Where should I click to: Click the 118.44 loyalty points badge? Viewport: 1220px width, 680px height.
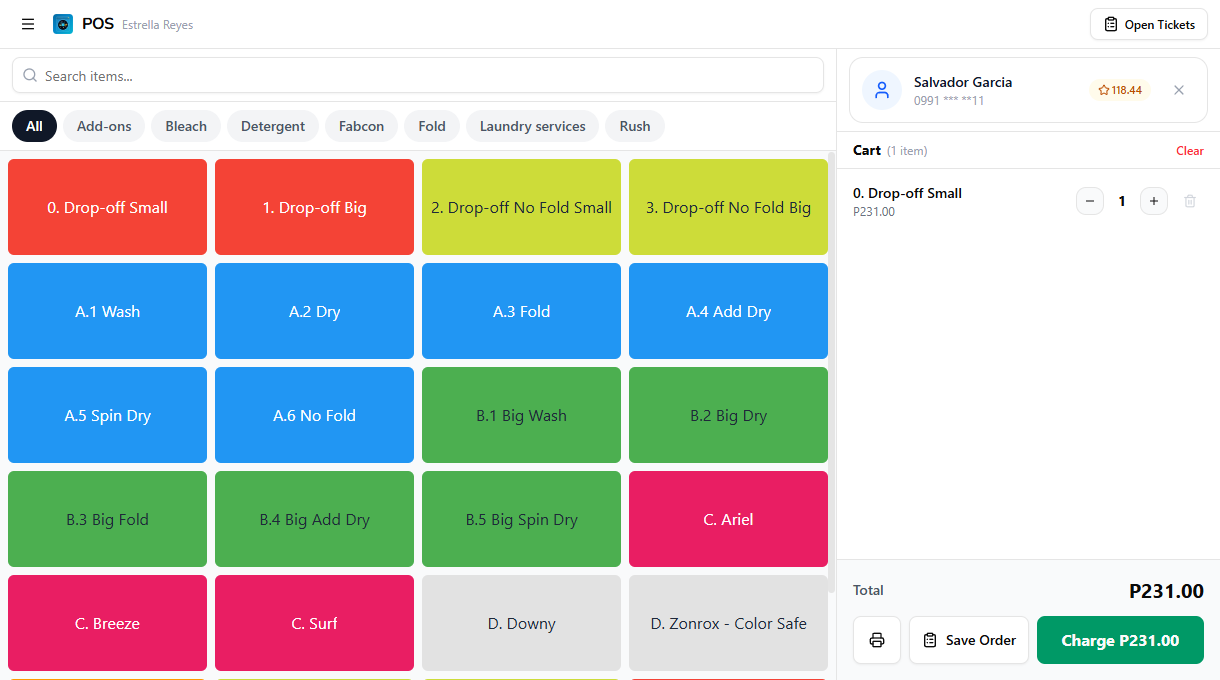[x=1120, y=90]
